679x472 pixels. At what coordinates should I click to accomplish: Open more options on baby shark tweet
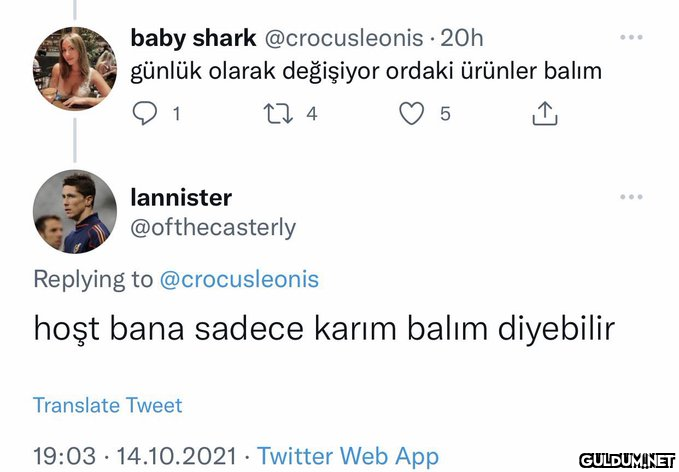pyautogui.click(x=631, y=38)
